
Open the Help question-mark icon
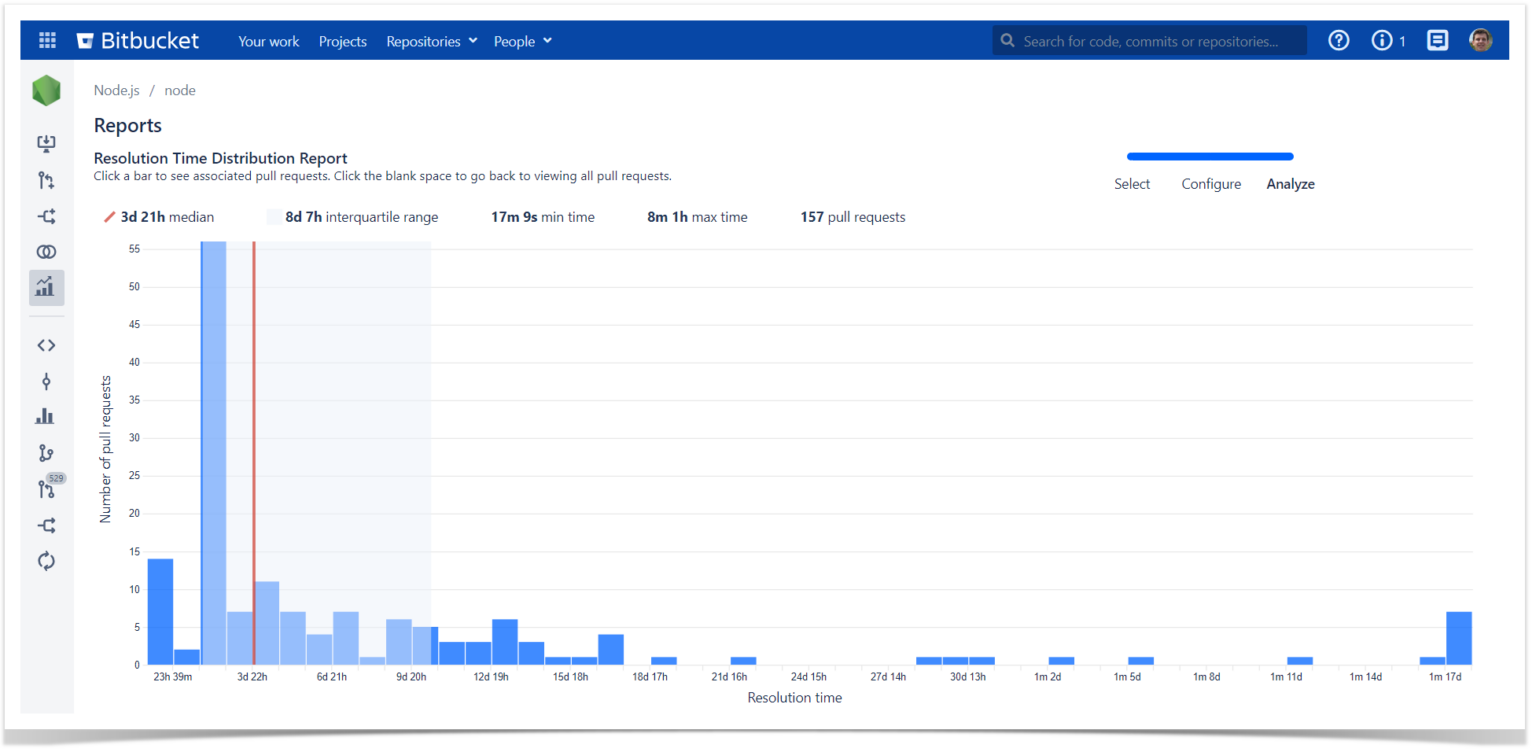(x=1338, y=40)
